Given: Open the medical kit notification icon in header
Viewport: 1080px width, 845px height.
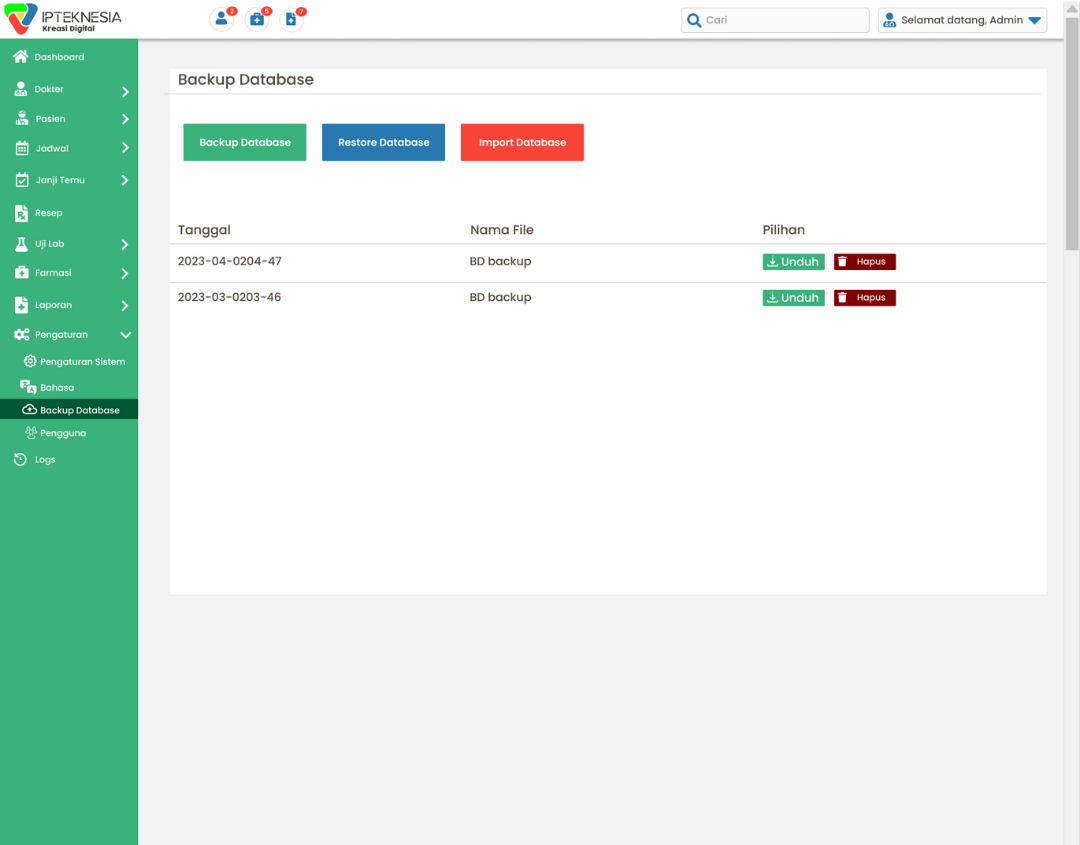Looking at the screenshot, I should tap(257, 19).
